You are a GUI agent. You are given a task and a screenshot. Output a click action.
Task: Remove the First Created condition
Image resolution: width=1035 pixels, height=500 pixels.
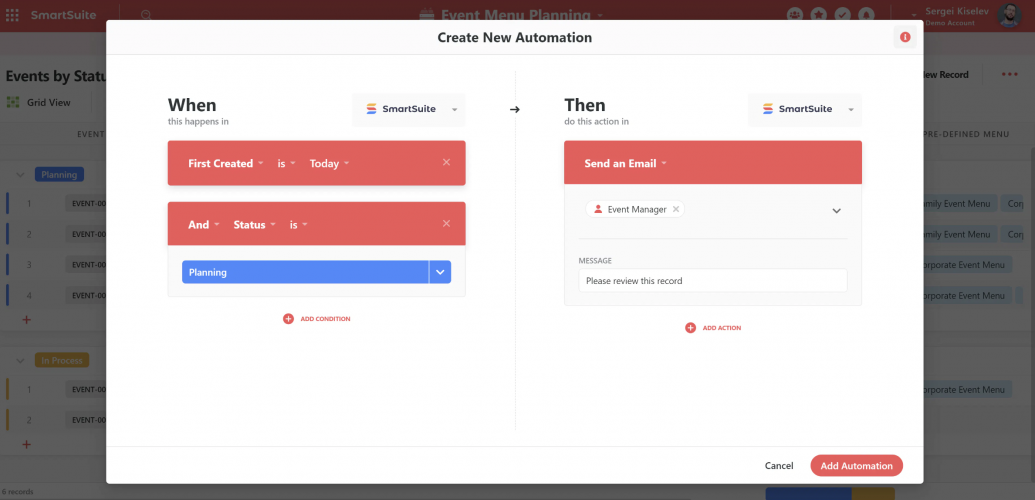(x=446, y=162)
